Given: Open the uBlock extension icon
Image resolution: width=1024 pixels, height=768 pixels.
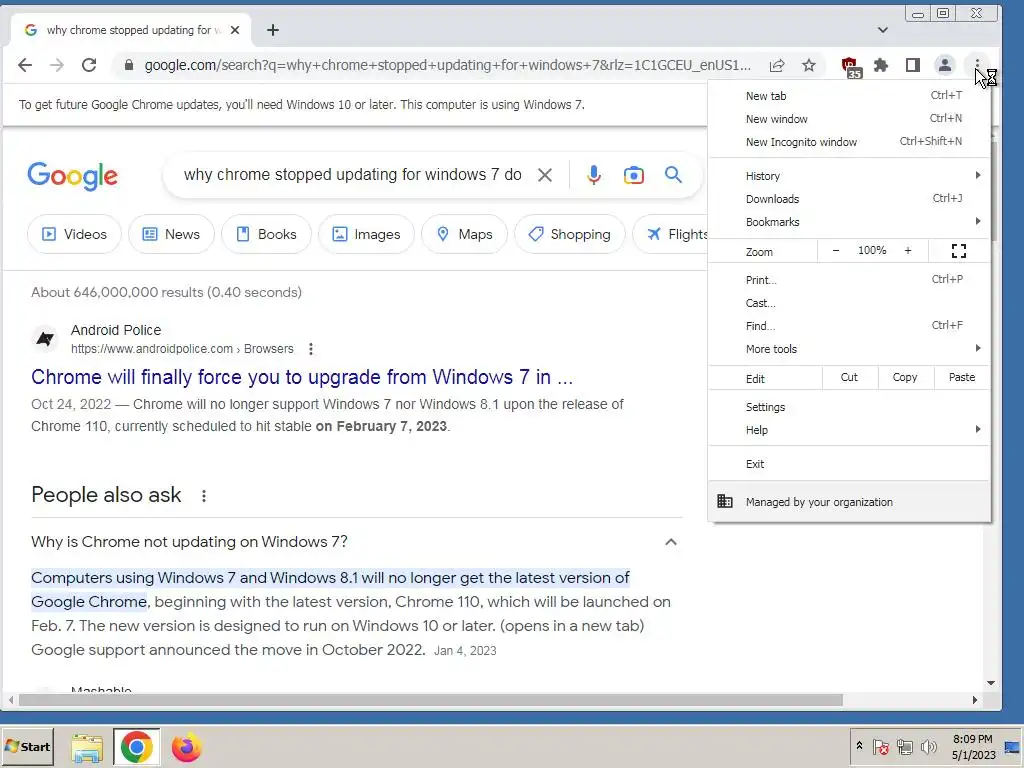Looking at the screenshot, I should [x=851, y=67].
